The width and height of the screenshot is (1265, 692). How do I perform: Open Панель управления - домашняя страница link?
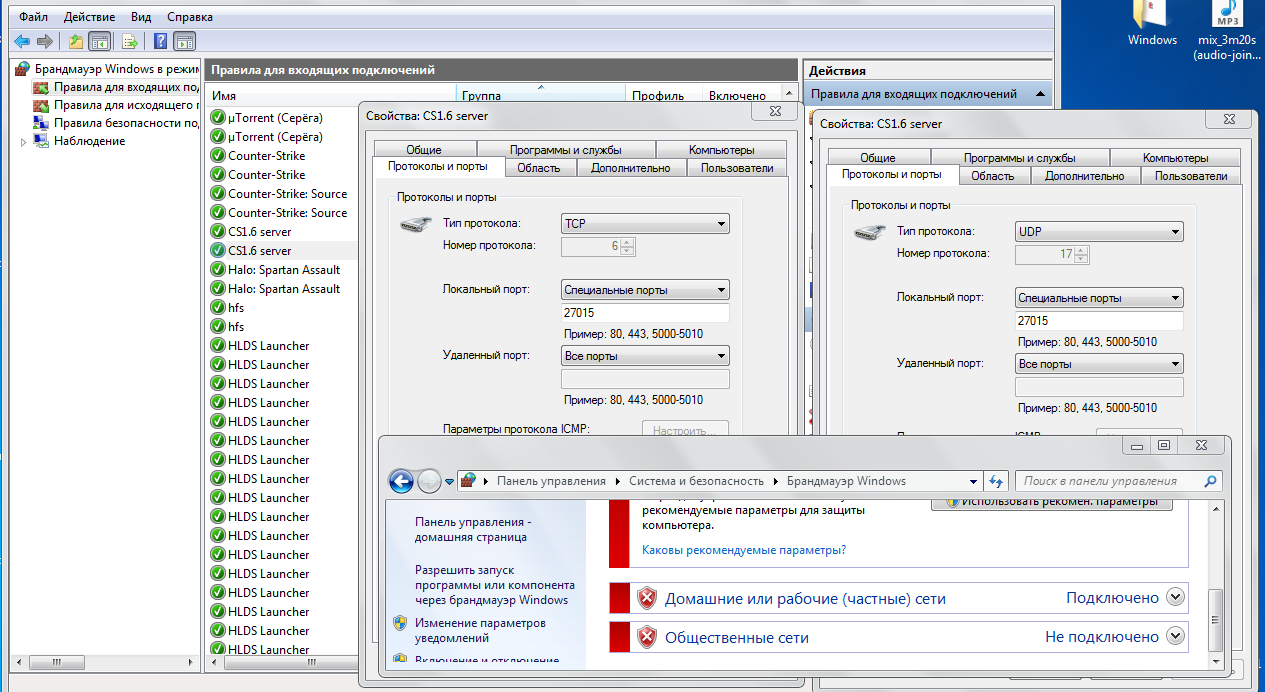coord(472,529)
